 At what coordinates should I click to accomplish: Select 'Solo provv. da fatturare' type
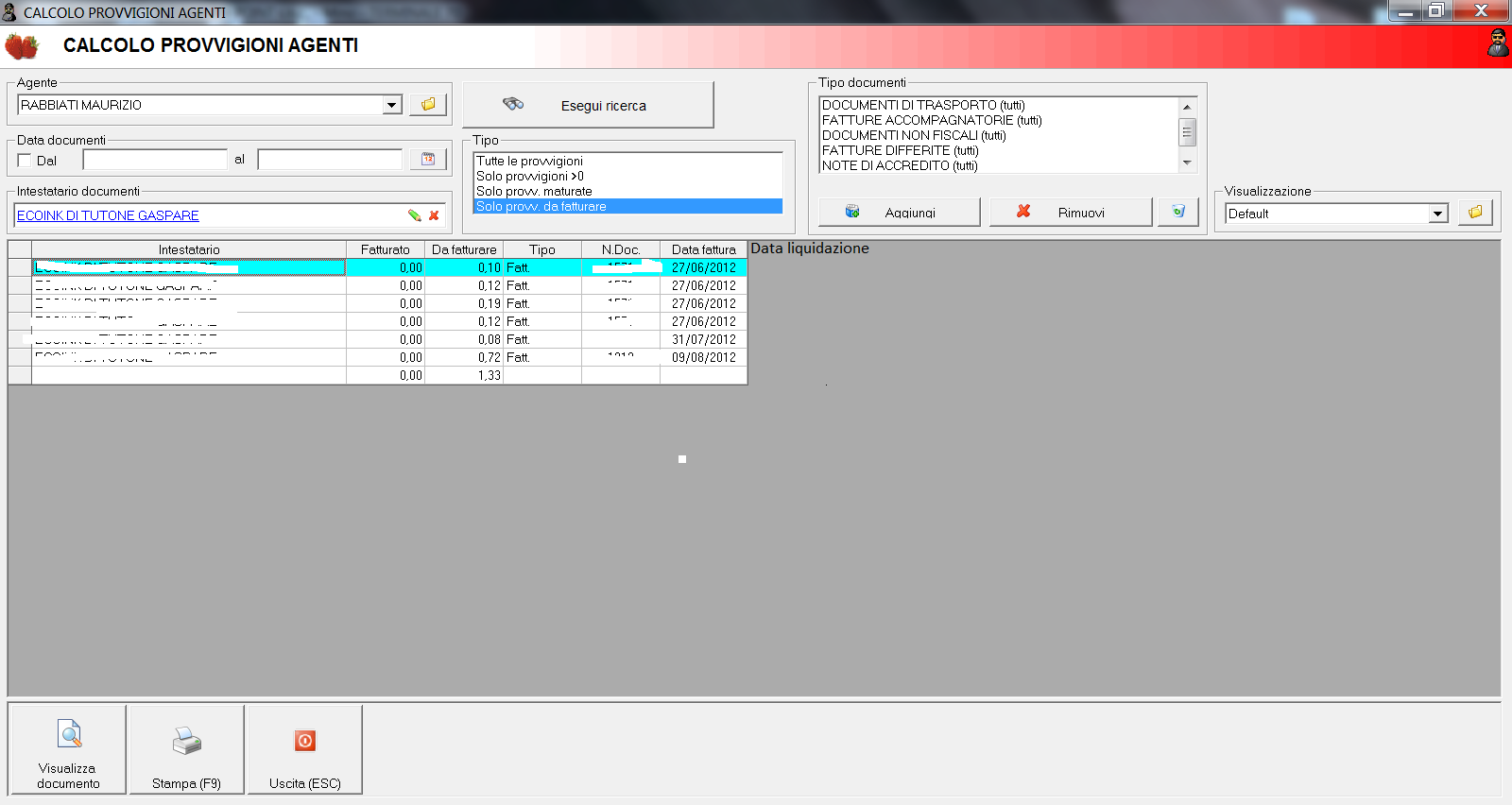(627, 206)
